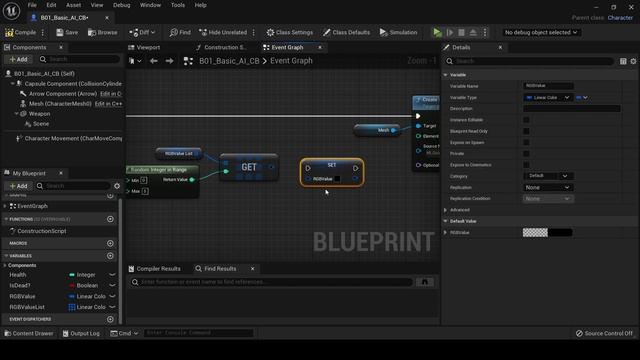Open the Debug menu
This screenshot has width=640, height=360.
point(122,5)
